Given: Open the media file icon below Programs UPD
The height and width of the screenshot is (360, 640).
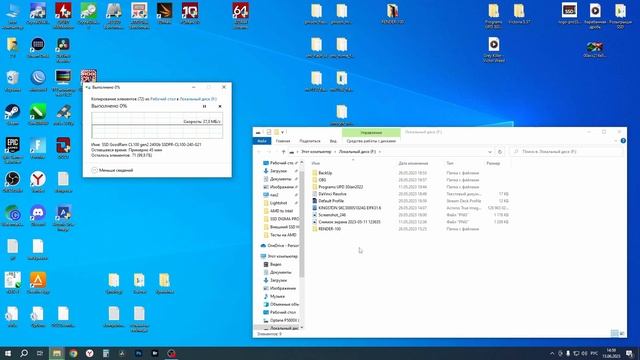Looking at the screenshot, I should click(x=493, y=49).
